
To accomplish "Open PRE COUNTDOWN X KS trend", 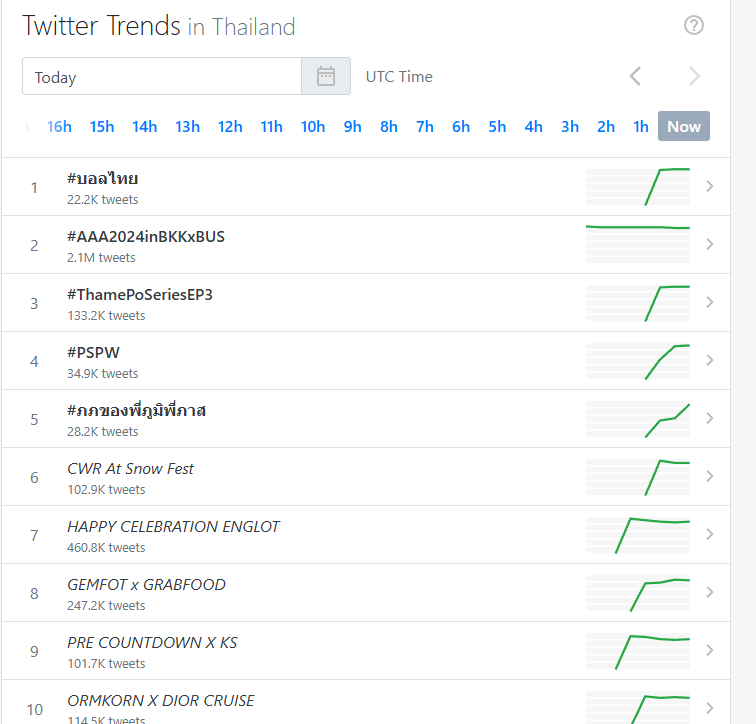I will 152,643.
